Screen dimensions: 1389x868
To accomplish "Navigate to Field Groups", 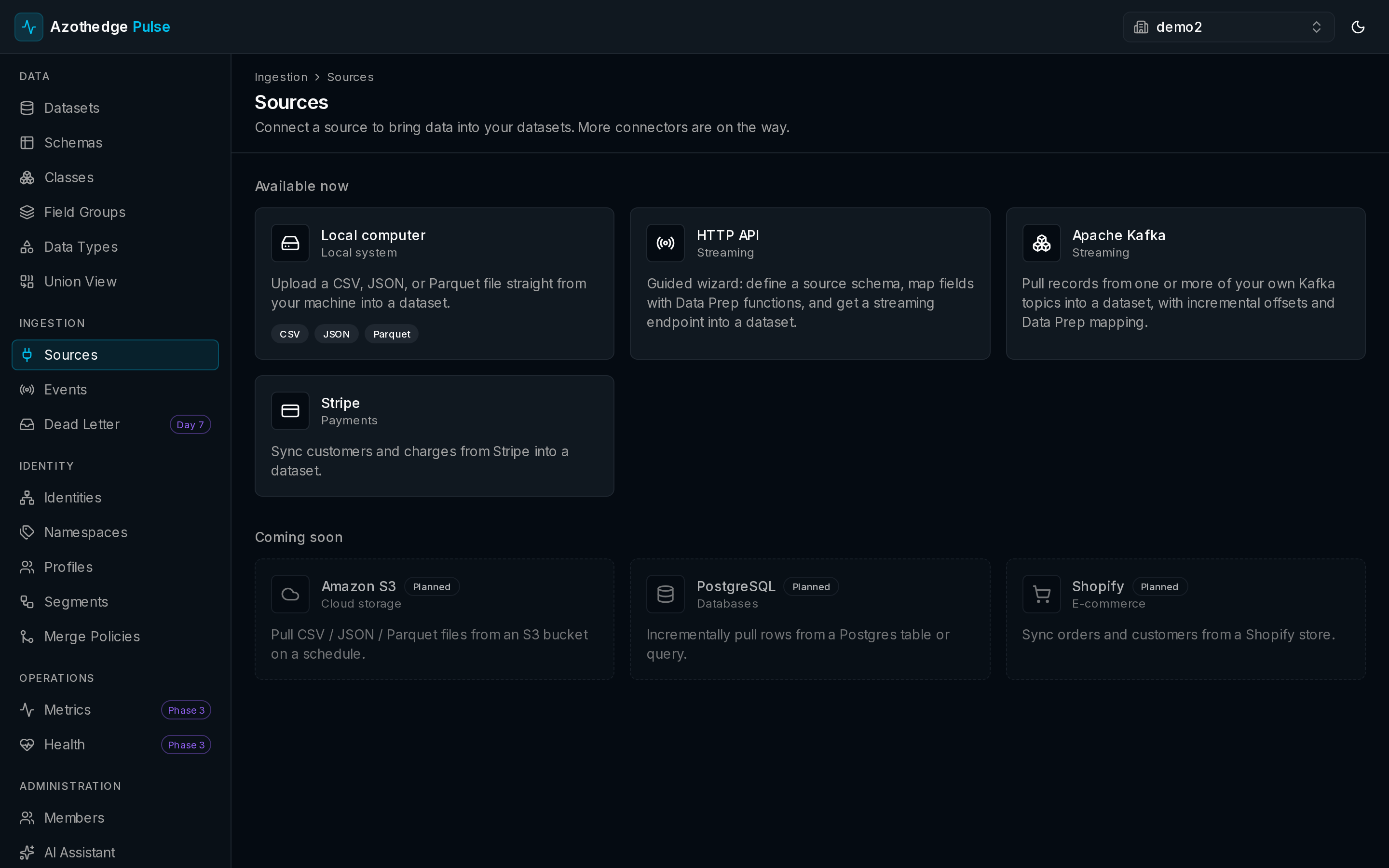I will [115, 212].
